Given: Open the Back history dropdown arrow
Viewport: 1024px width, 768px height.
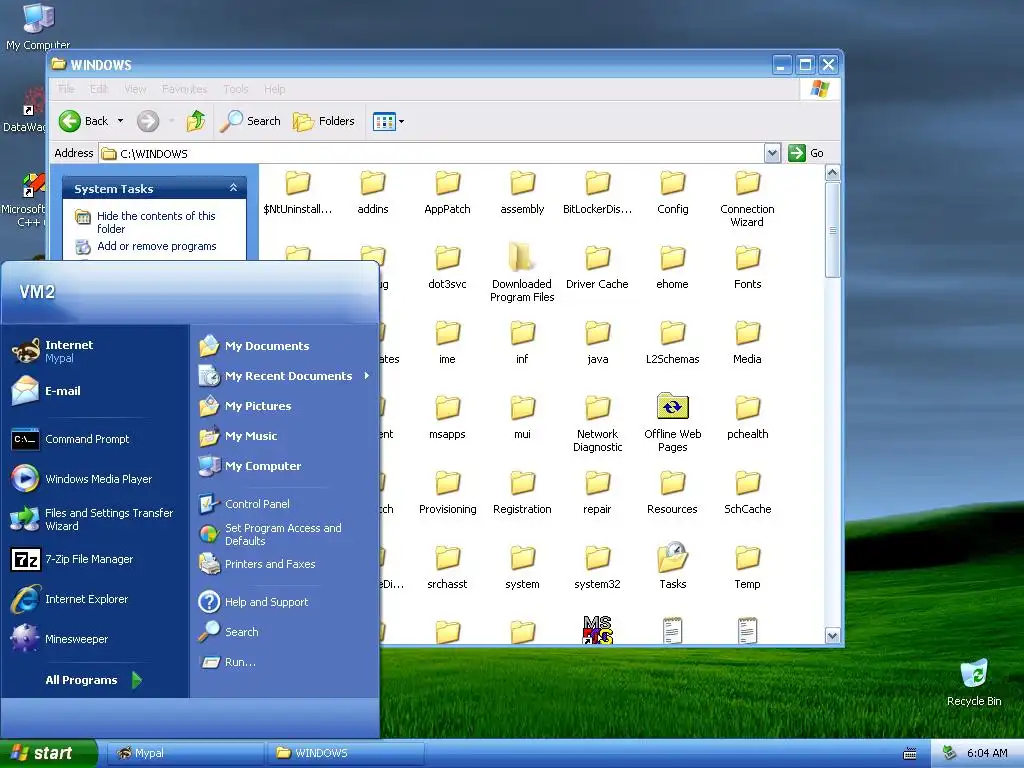Looking at the screenshot, I should [120, 121].
